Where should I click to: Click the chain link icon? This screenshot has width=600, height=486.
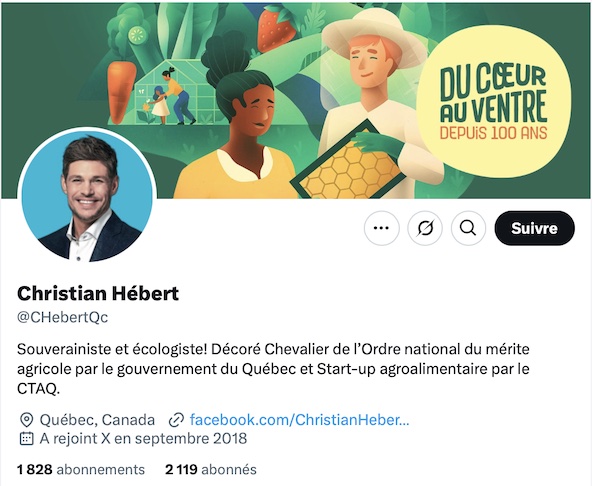176,420
